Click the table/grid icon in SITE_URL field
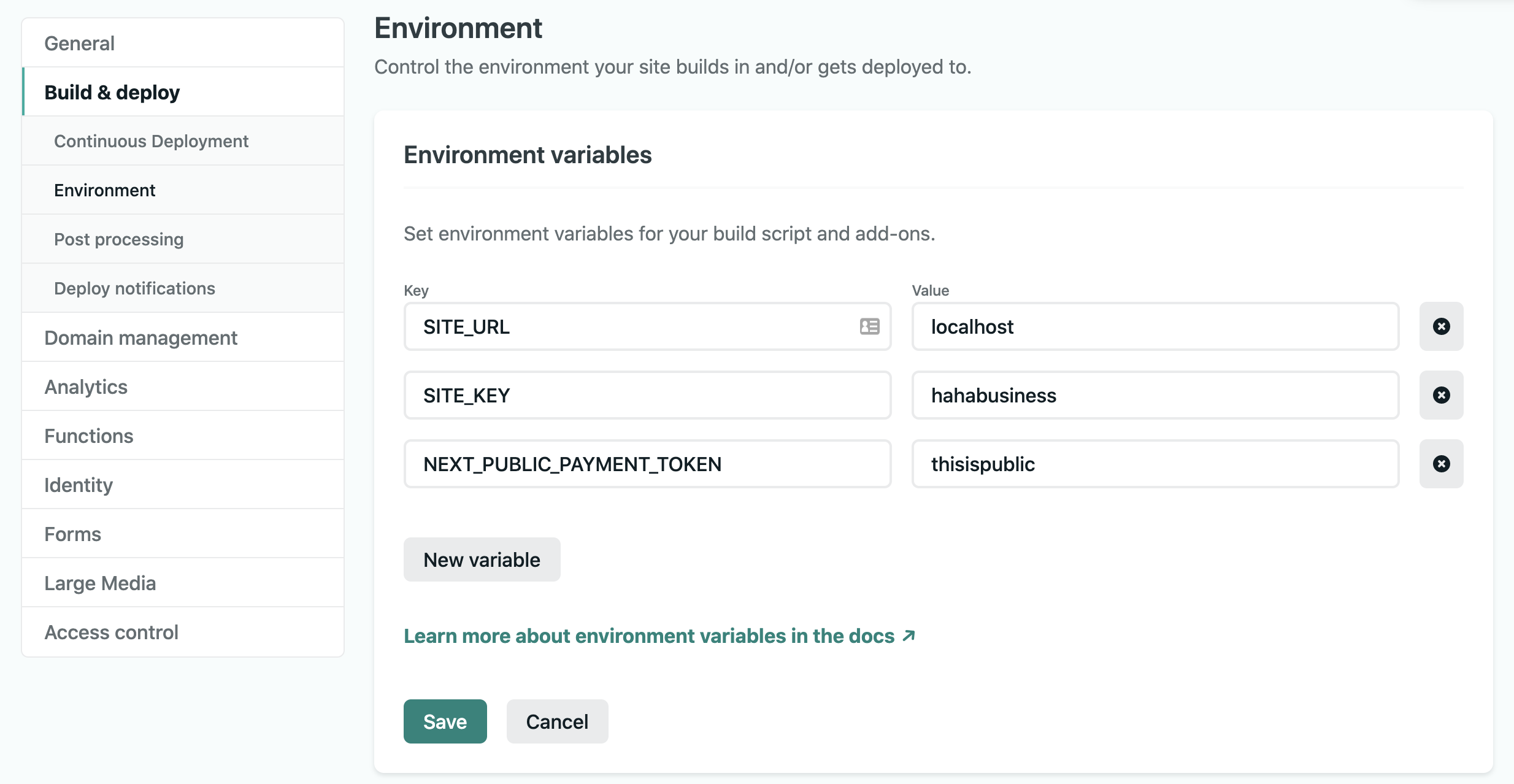 click(x=869, y=326)
